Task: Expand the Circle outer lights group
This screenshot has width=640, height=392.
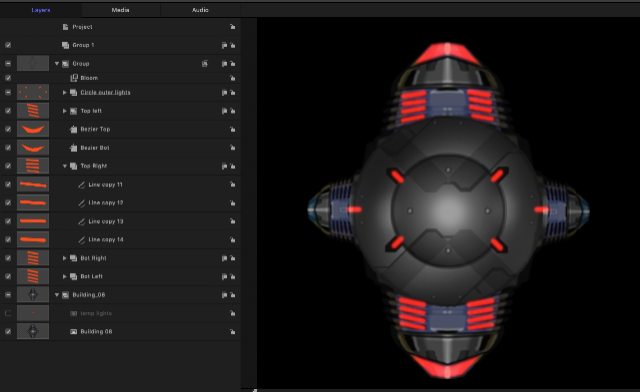Action: (64, 93)
